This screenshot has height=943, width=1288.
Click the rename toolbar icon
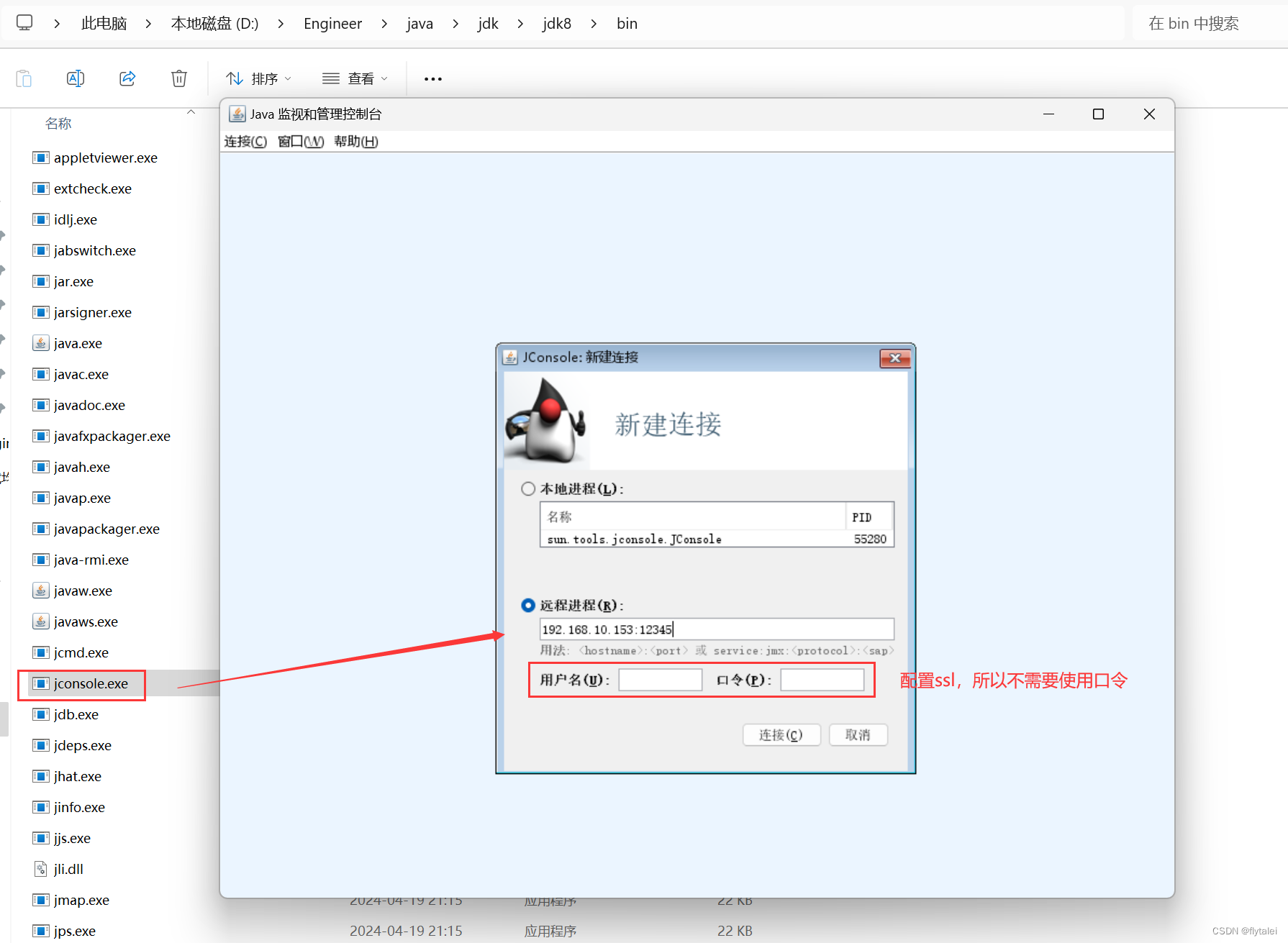click(x=76, y=78)
